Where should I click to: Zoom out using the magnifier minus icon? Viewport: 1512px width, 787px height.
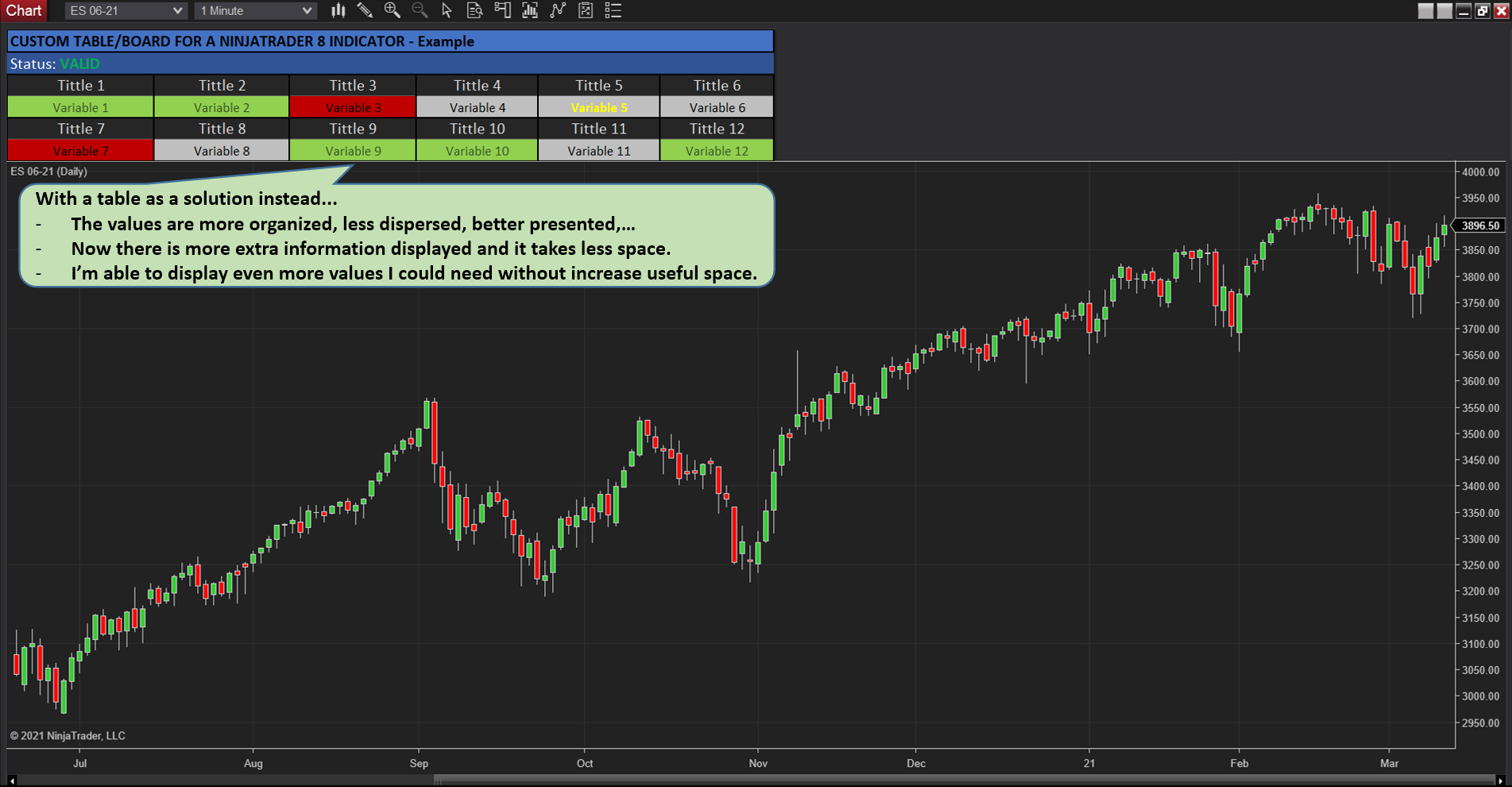coord(420,10)
